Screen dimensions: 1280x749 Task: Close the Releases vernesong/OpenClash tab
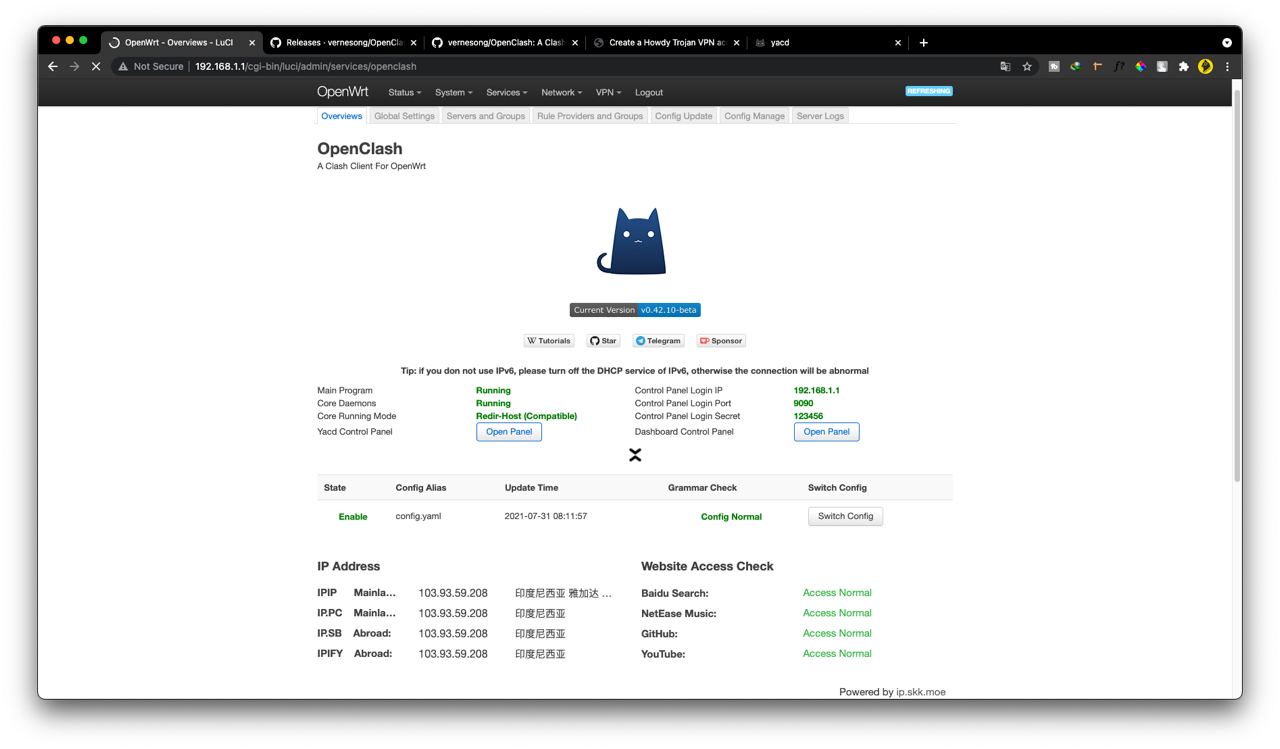point(414,43)
